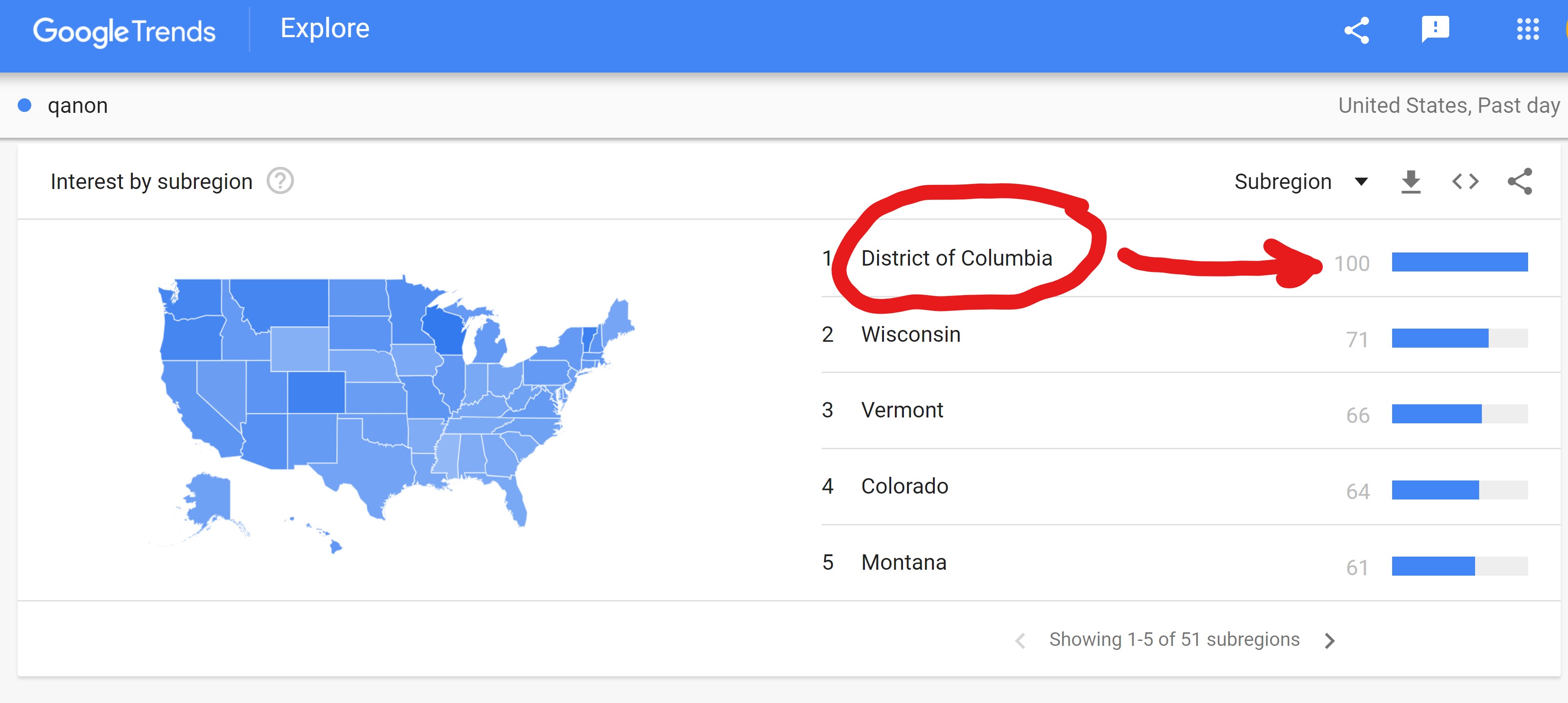Go to next page of subregions
Viewport: 1568px width, 703px height.
coord(1330,640)
